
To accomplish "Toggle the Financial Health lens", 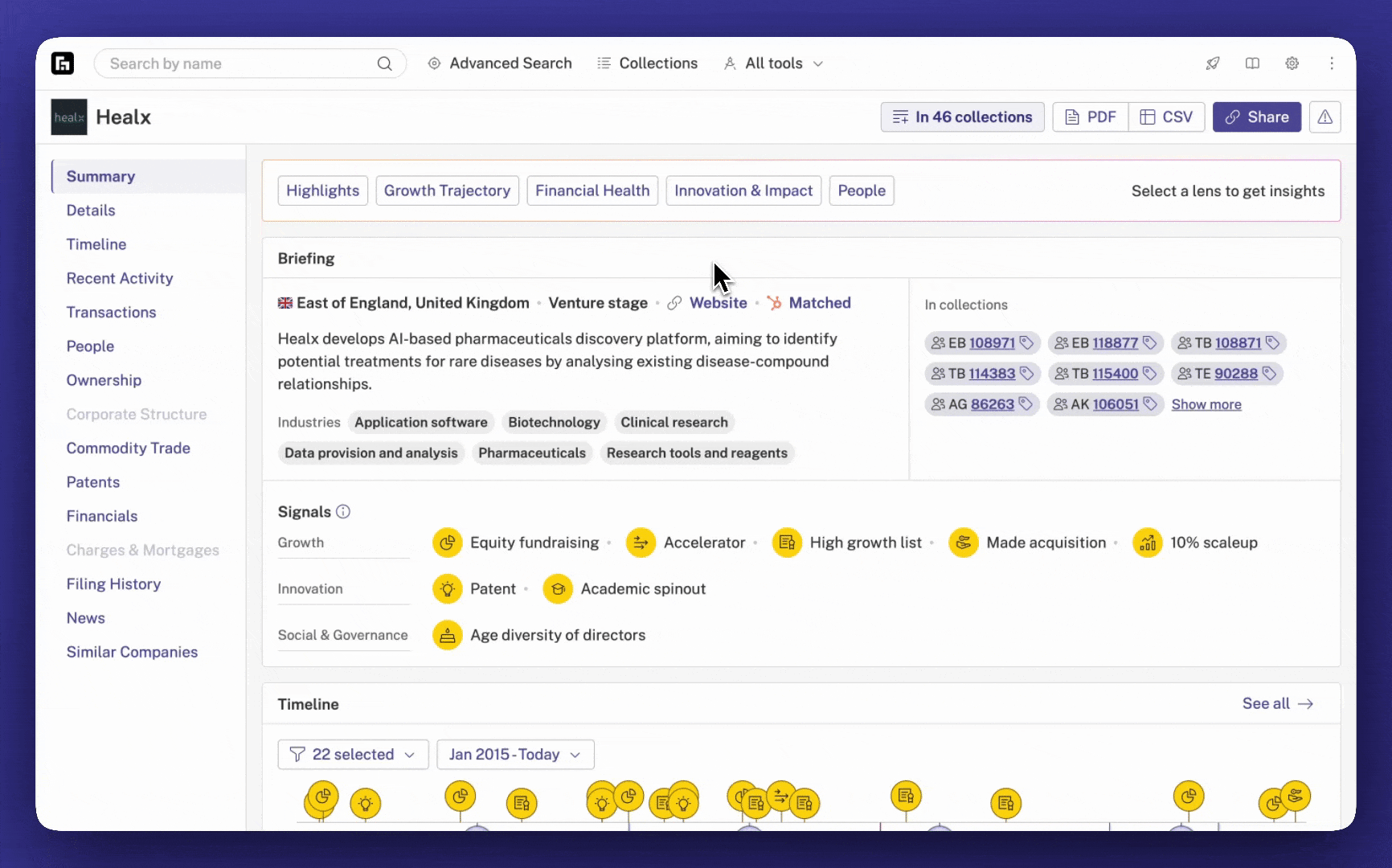I will pyautogui.click(x=592, y=191).
